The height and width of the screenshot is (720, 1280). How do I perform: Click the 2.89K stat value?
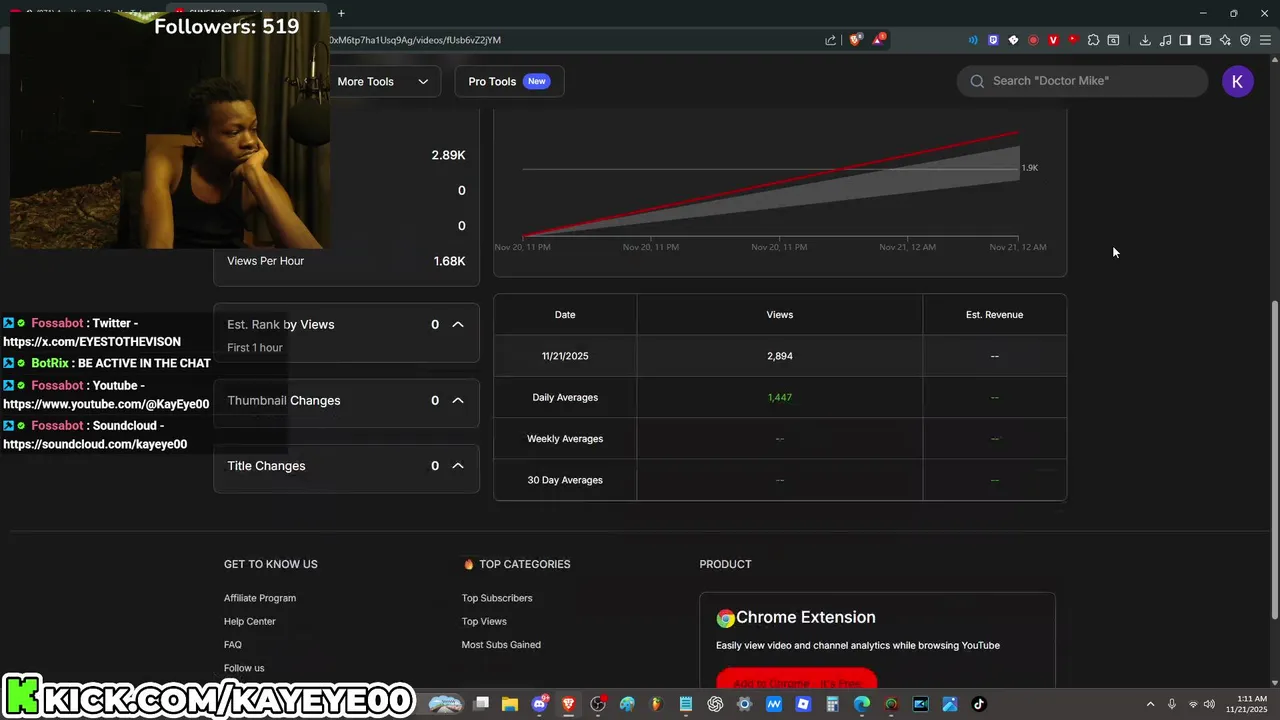(448, 155)
